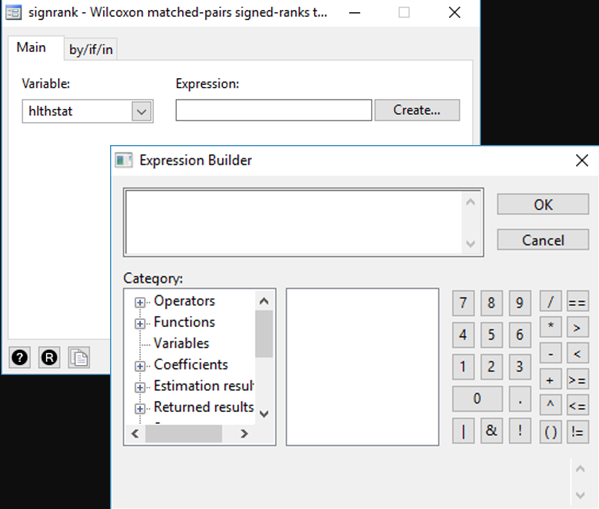
Task: Click keypad button 8
Action: 491,303
